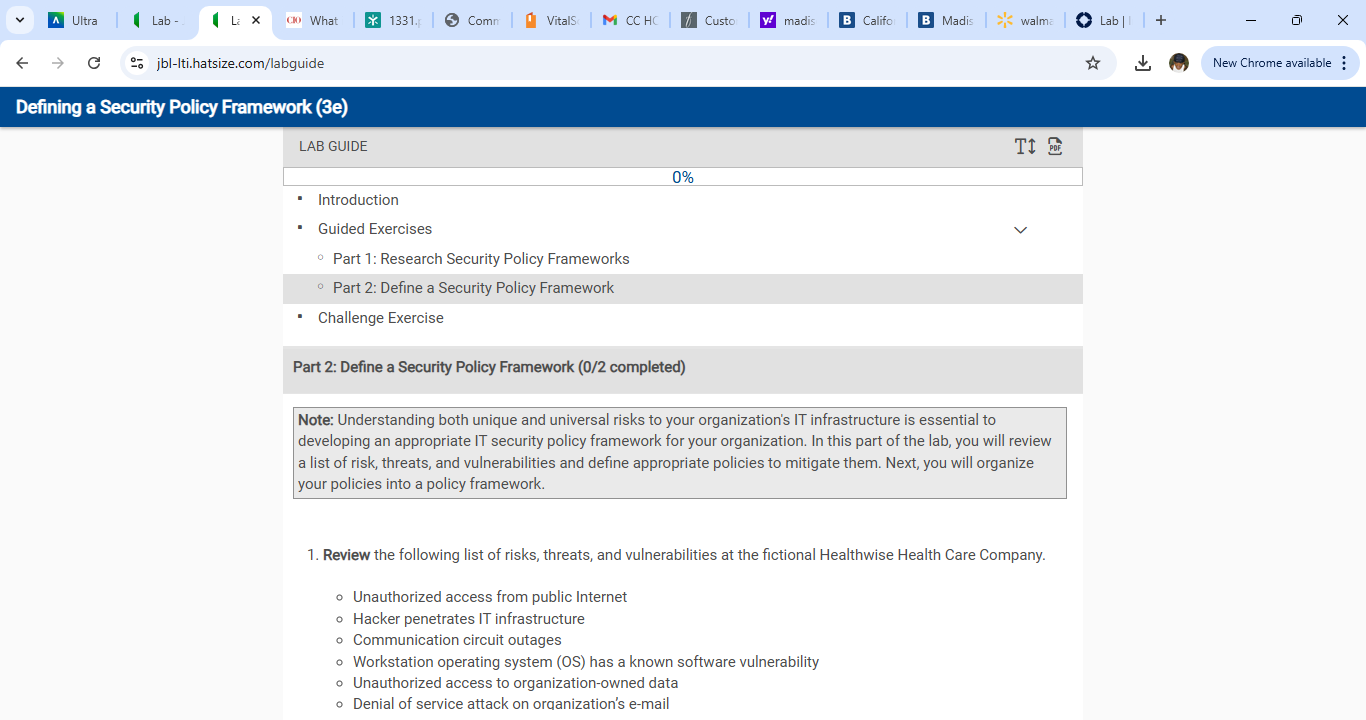Open the Guided Exercises section

coord(375,229)
